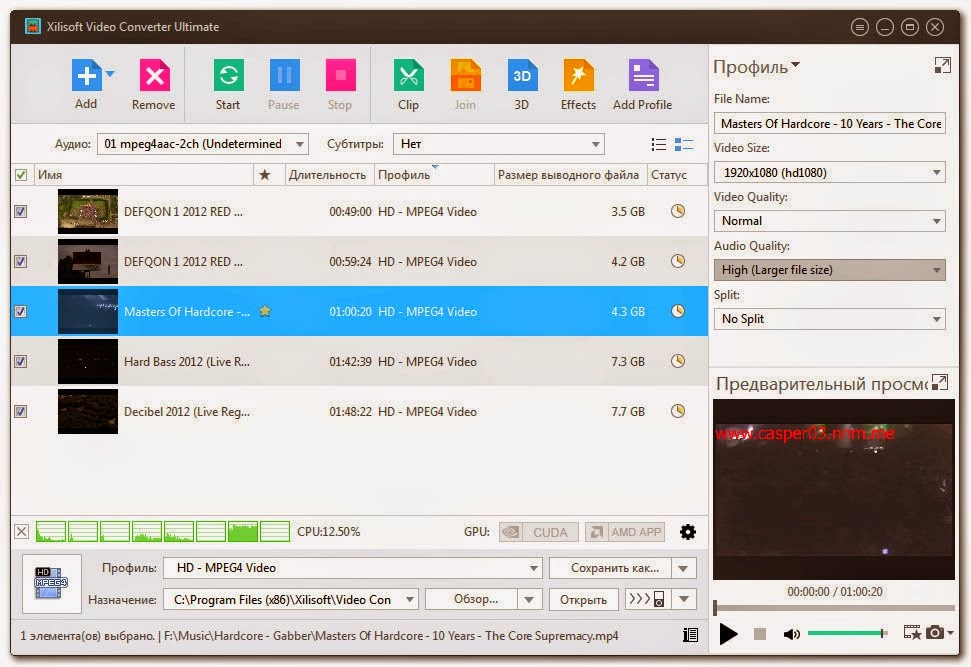This screenshot has width=971, height=667.
Task: Click the HD MPEG4 profile icon
Action: [x=51, y=583]
